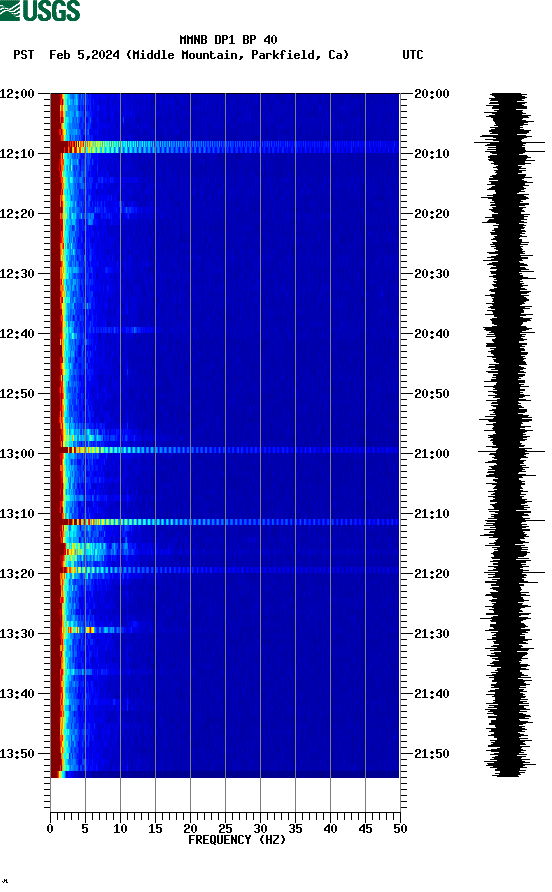Click the seismogram waveform bottom near 21:53

[x=508, y=772]
